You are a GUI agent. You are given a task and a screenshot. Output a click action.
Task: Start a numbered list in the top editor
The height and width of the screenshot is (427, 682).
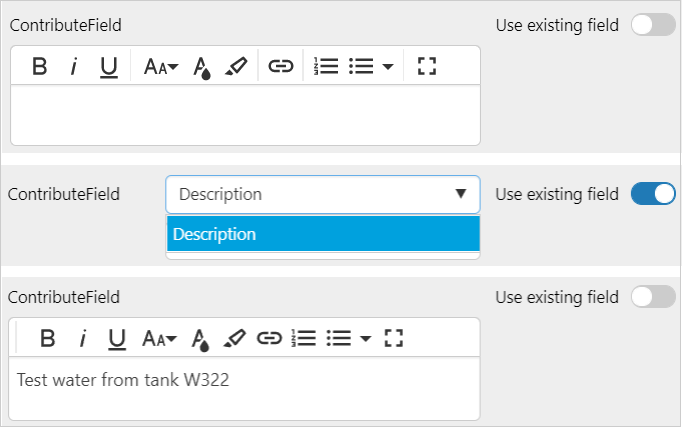326,67
